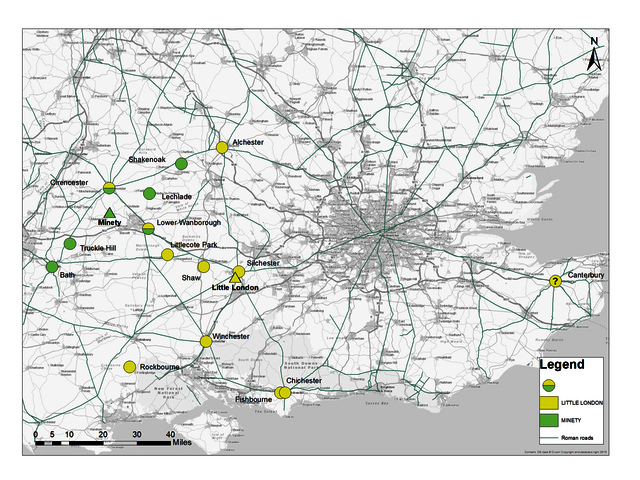Viewport: 640px width, 480px height.
Task: Click the yellow Little London legend swatch
Action: pyautogui.click(x=546, y=402)
